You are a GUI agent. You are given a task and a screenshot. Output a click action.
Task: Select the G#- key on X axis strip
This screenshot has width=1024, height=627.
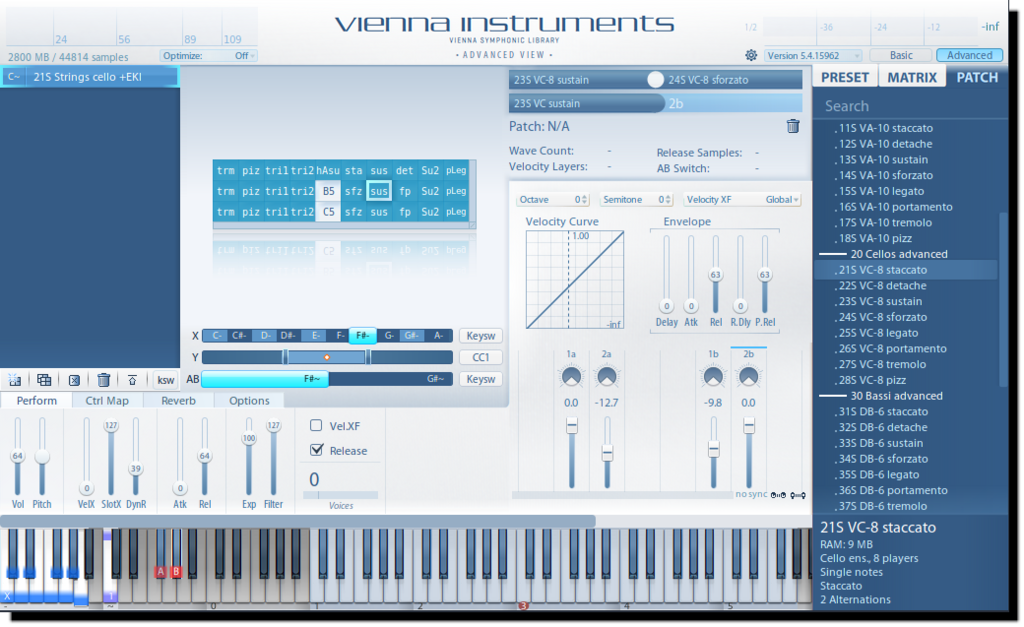[411, 336]
